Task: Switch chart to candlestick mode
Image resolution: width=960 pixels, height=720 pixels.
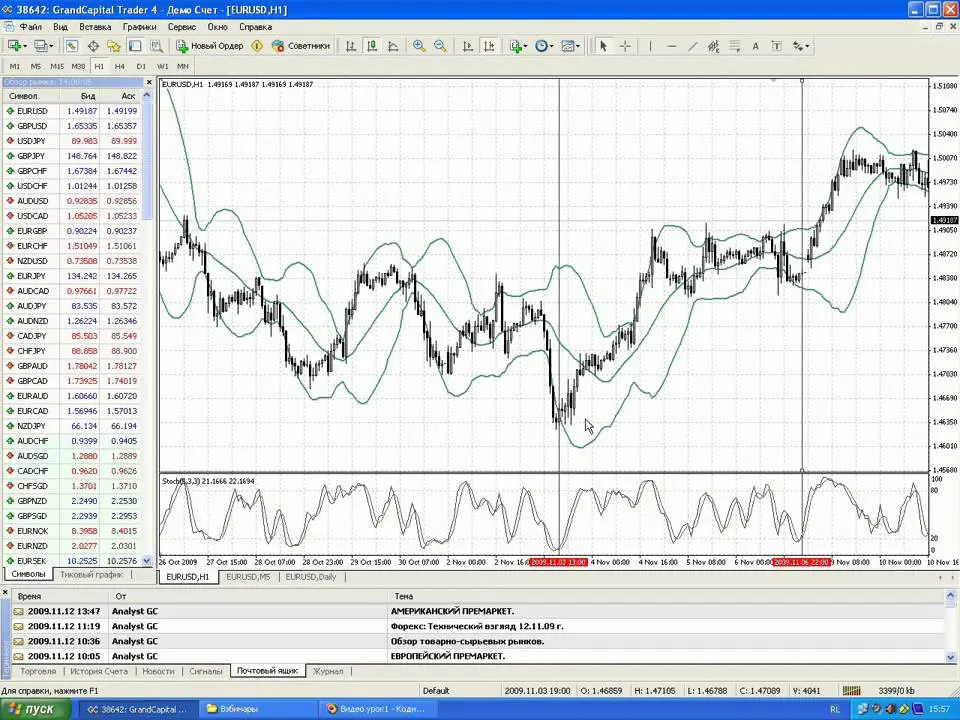Action: coord(372,46)
